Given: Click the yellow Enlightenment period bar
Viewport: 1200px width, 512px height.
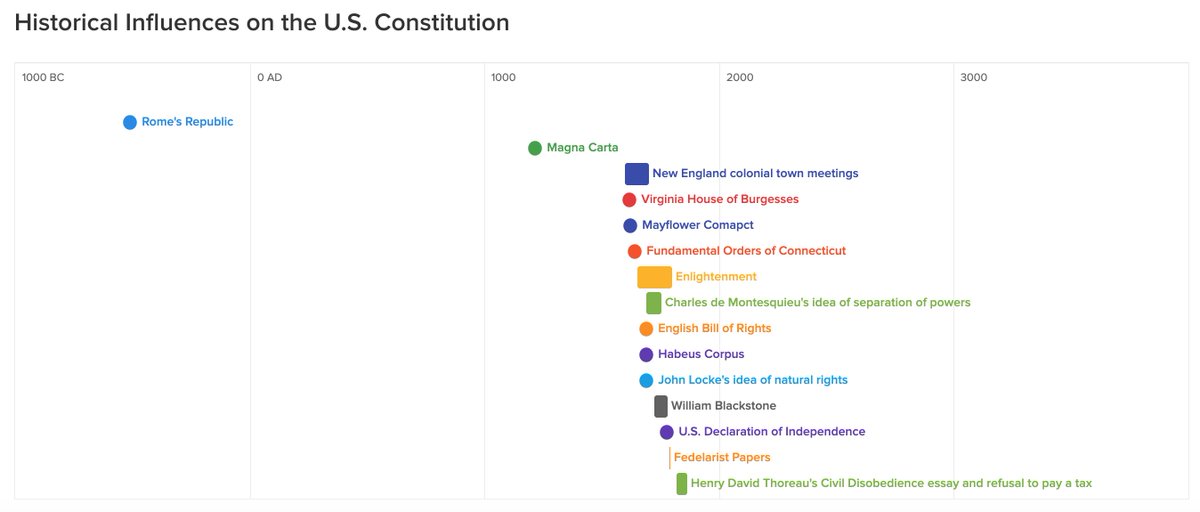Looking at the screenshot, I should tap(654, 277).
